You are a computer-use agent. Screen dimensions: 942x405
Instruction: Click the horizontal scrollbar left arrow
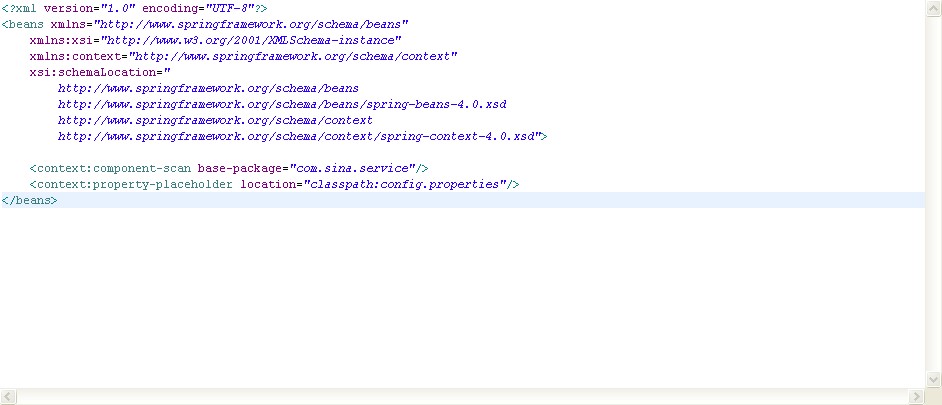(8, 397)
